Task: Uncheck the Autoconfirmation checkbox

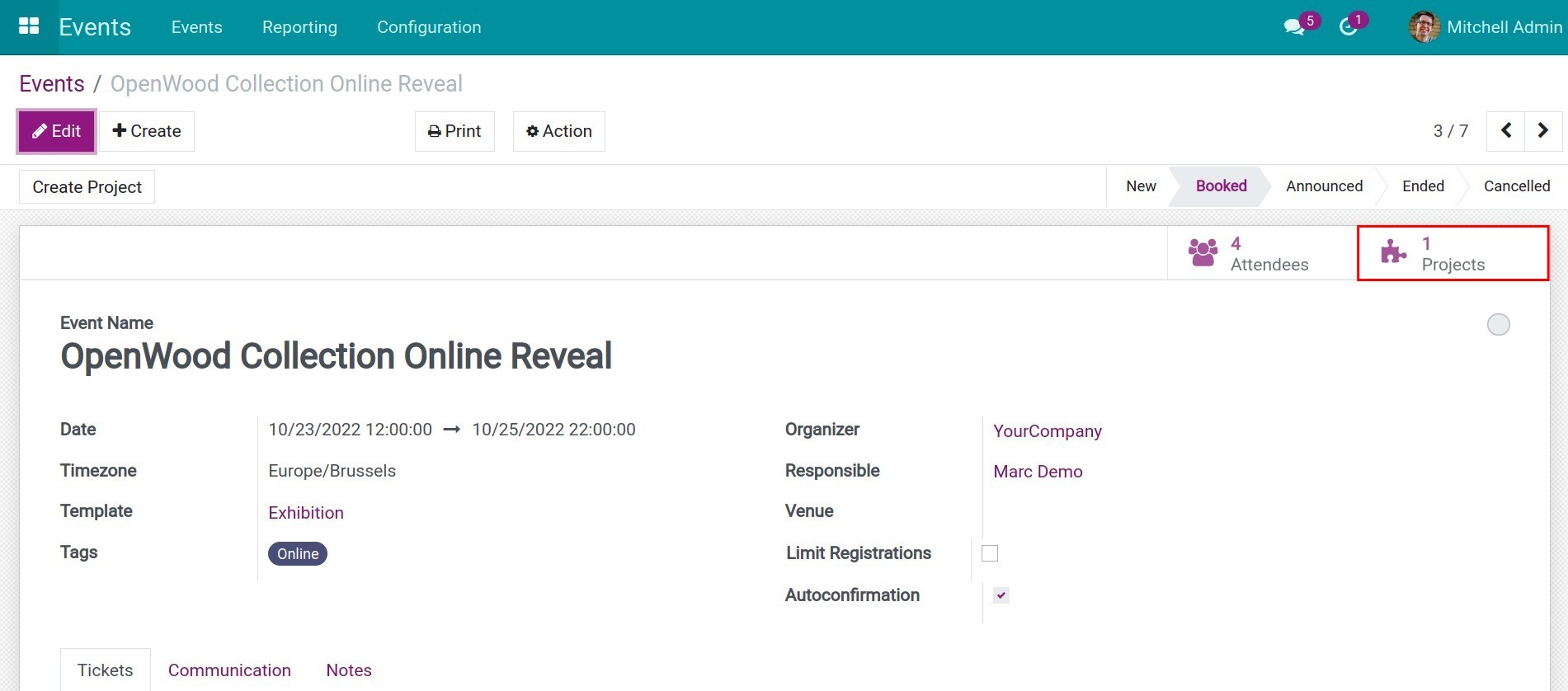Action: pyautogui.click(x=1001, y=595)
